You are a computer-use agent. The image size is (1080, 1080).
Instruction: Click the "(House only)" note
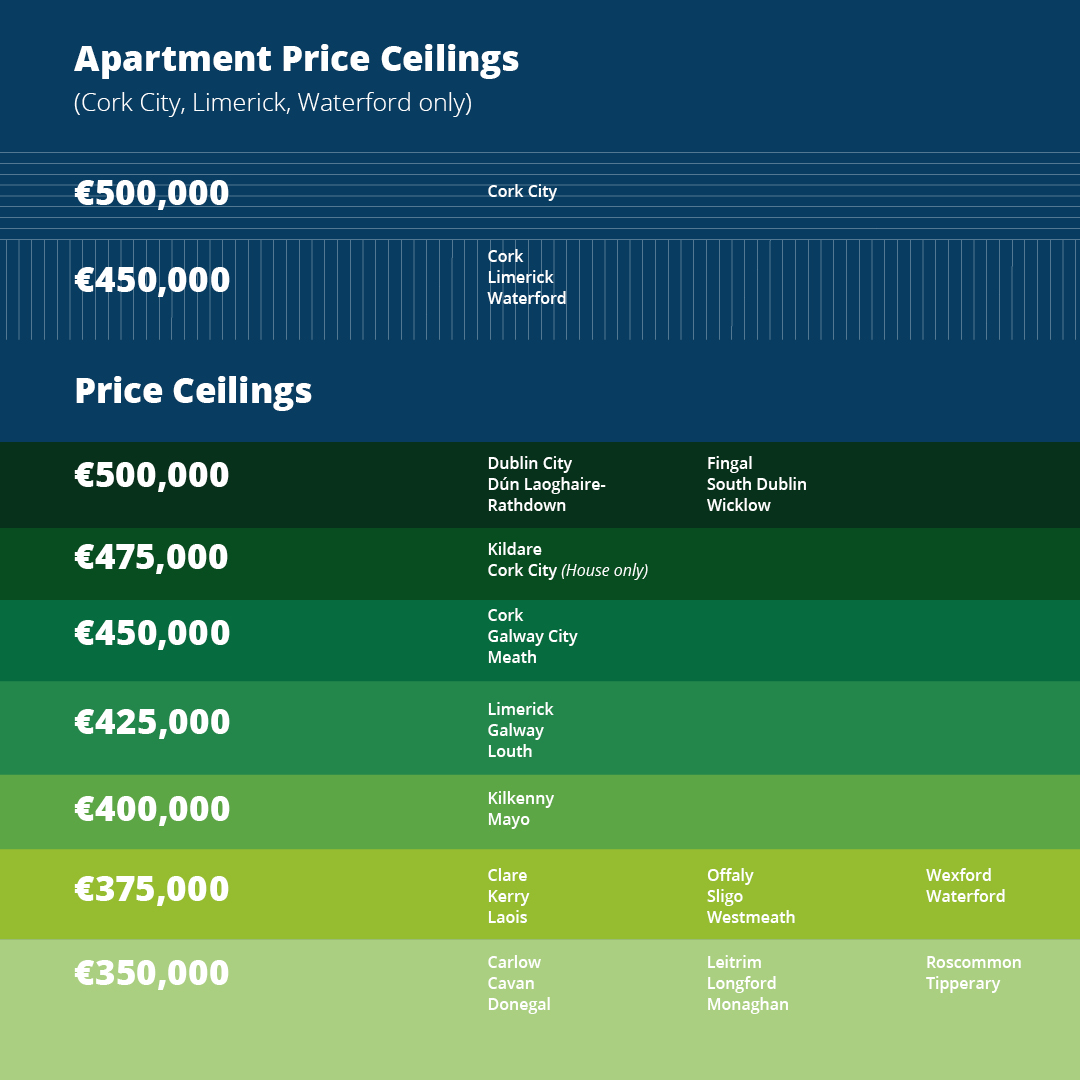604,570
